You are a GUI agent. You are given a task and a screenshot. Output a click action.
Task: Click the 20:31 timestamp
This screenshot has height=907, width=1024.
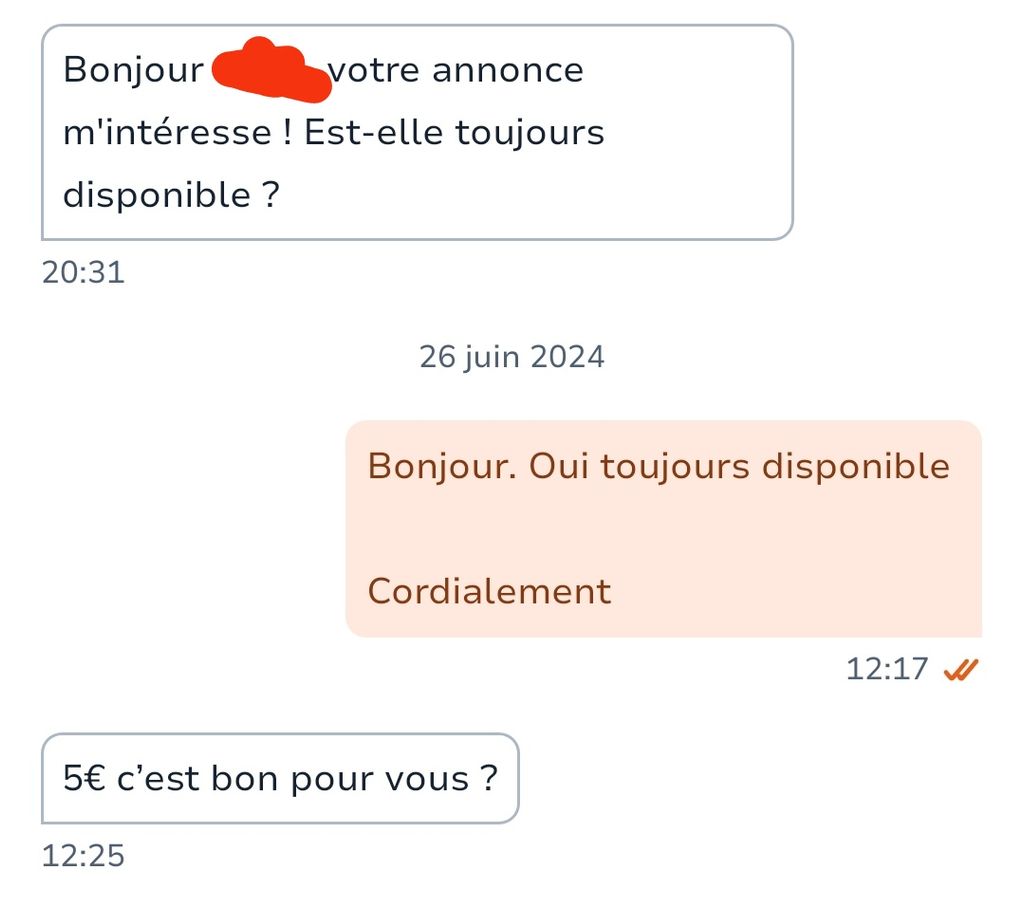(x=83, y=272)
